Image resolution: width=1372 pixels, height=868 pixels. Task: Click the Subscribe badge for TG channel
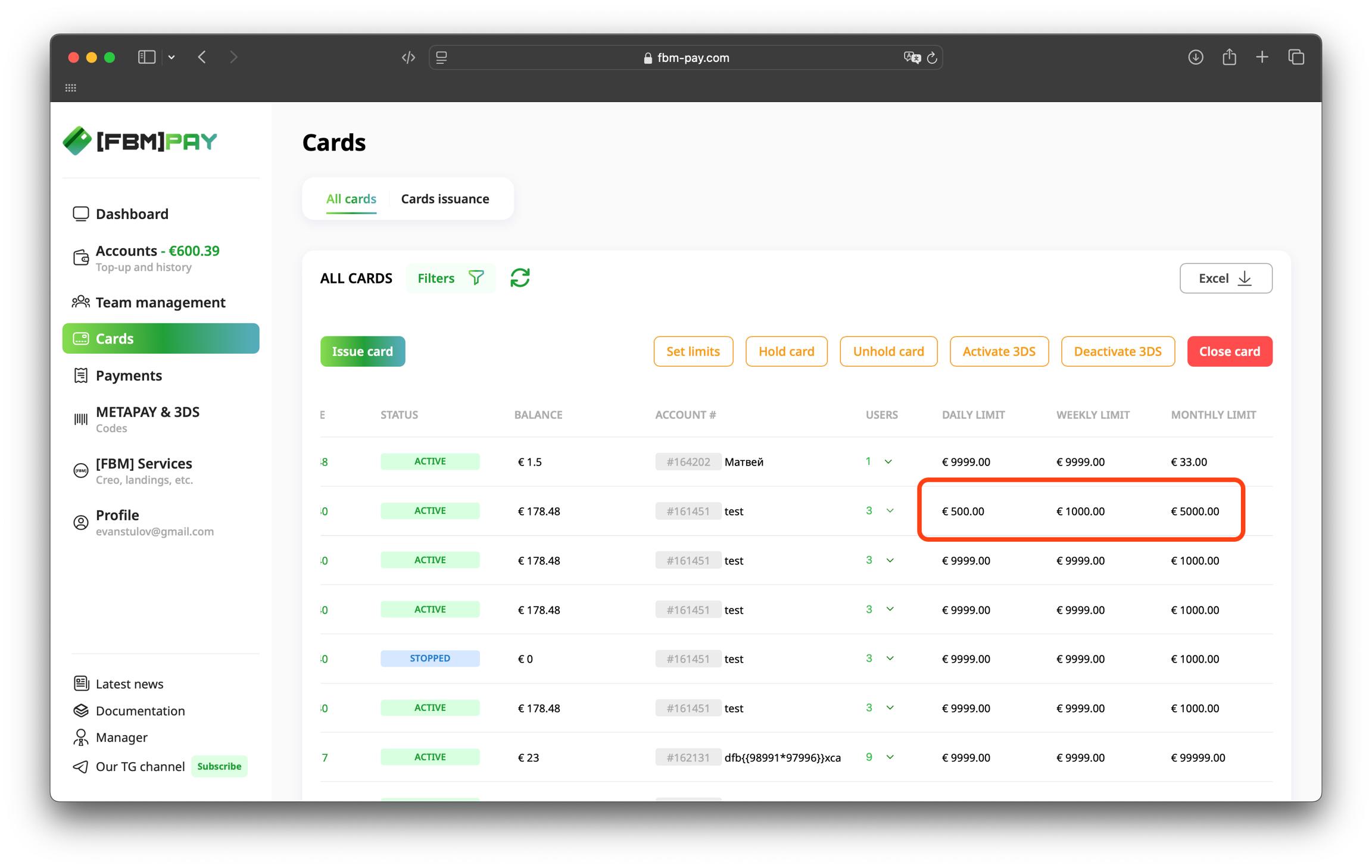pos(219,766)
